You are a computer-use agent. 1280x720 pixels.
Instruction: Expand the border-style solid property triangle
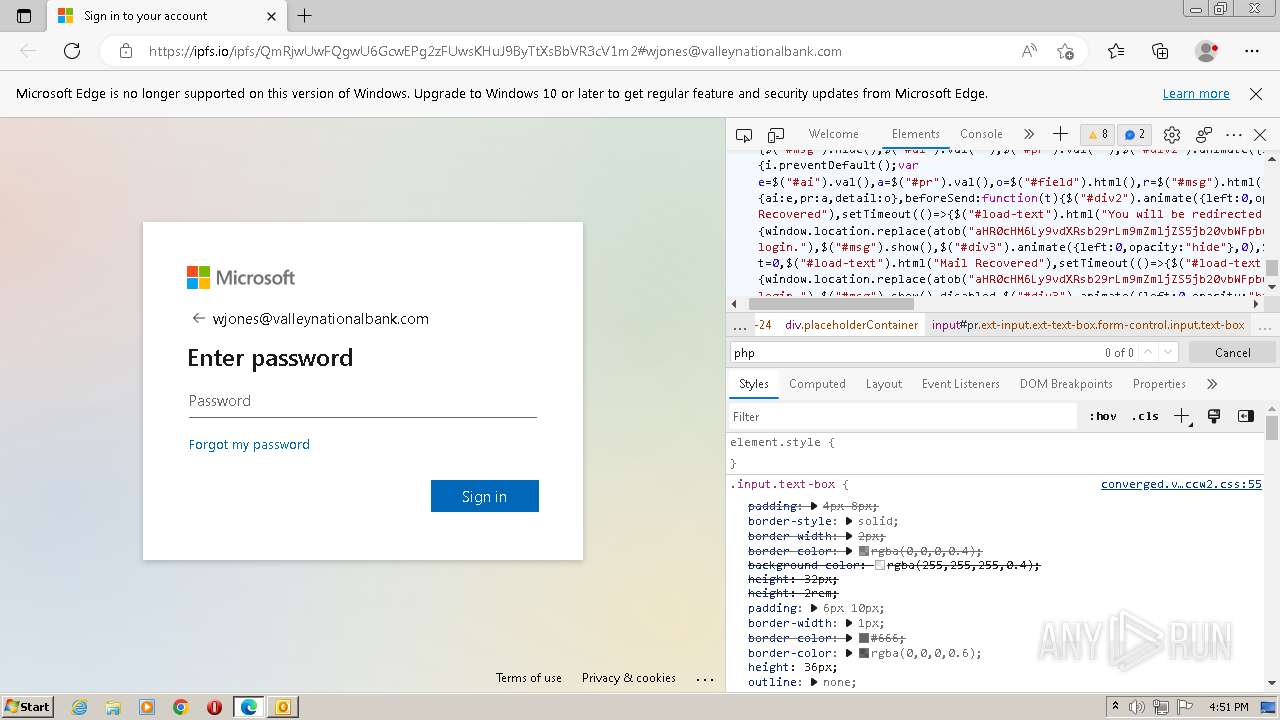pos(849,521)
